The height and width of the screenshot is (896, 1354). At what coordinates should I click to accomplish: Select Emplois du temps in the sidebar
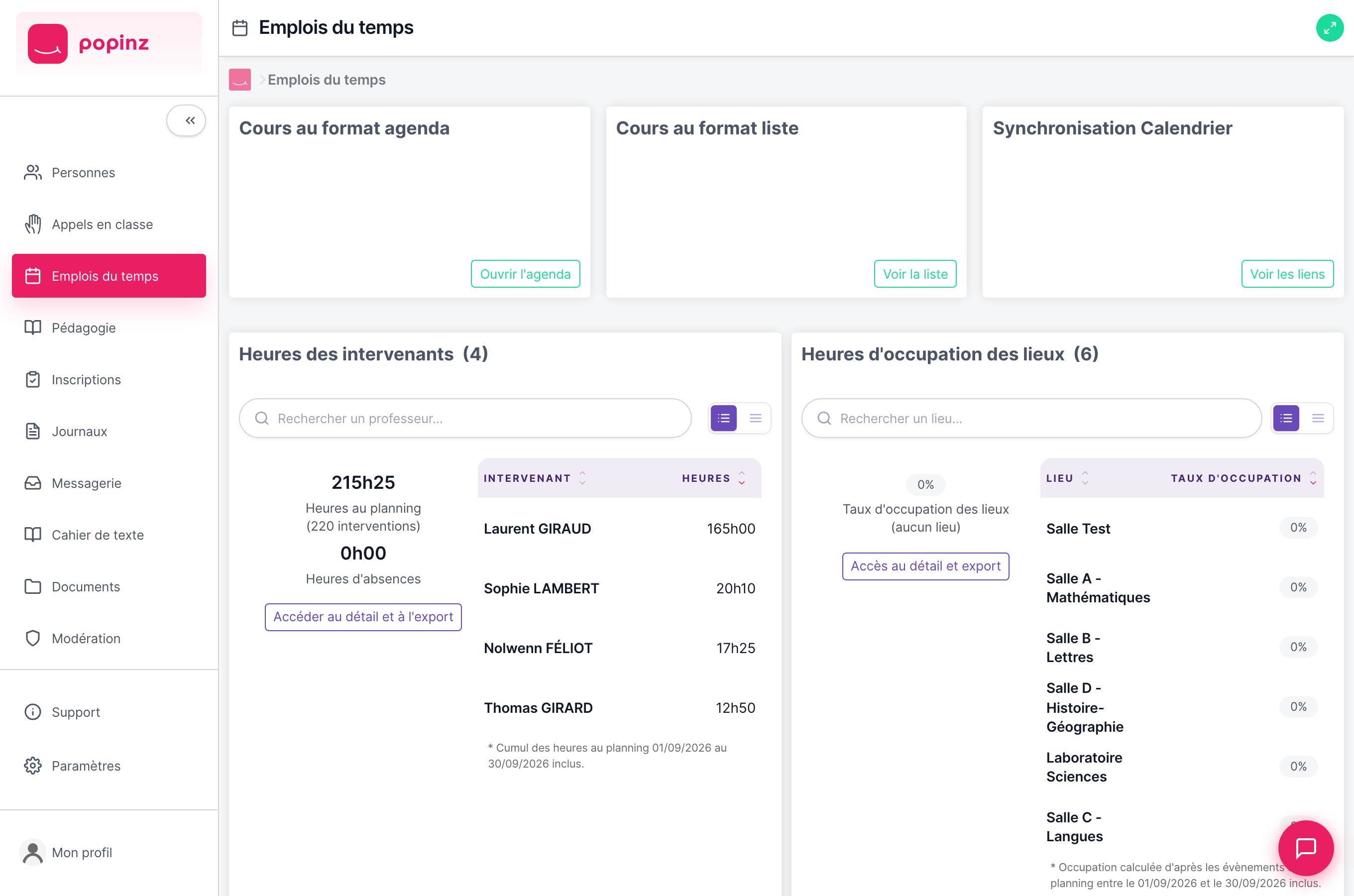click(x=109, y=276)
